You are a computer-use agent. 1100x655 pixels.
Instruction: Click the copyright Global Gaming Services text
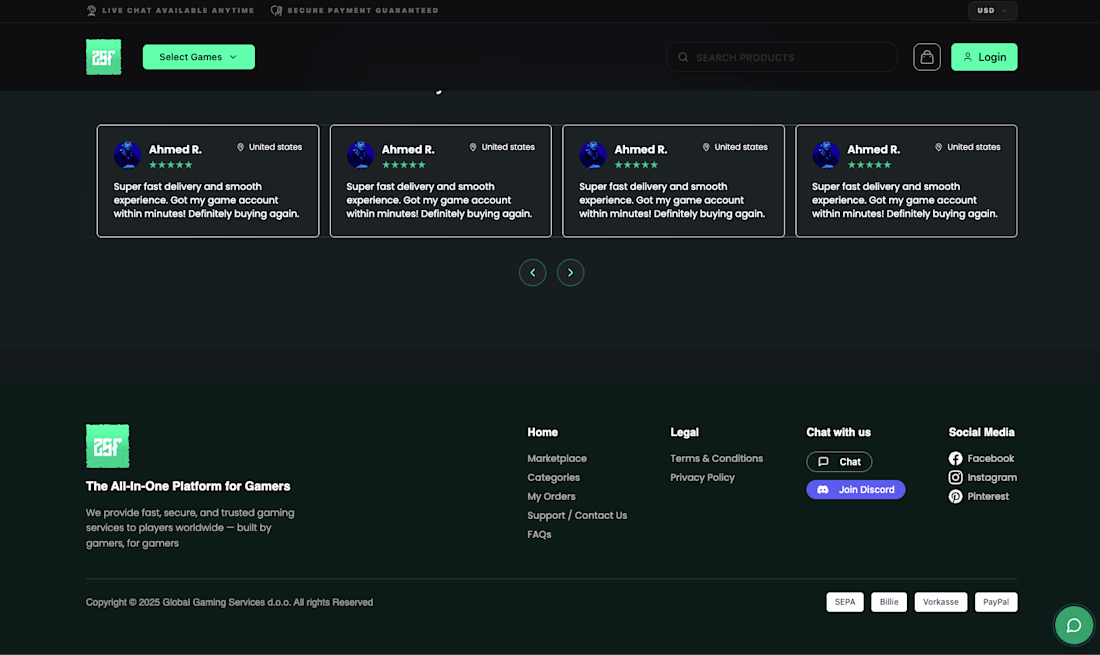click(x=229, y=602)
